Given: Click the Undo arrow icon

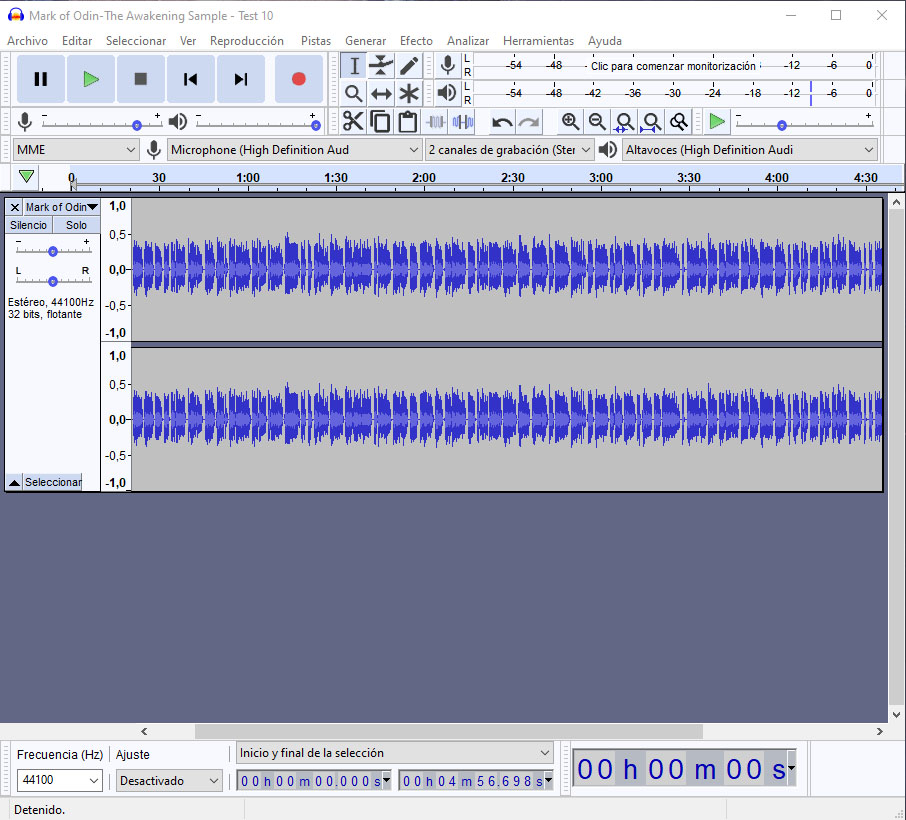Looking at the screenshot, I should tap(502, 122).
